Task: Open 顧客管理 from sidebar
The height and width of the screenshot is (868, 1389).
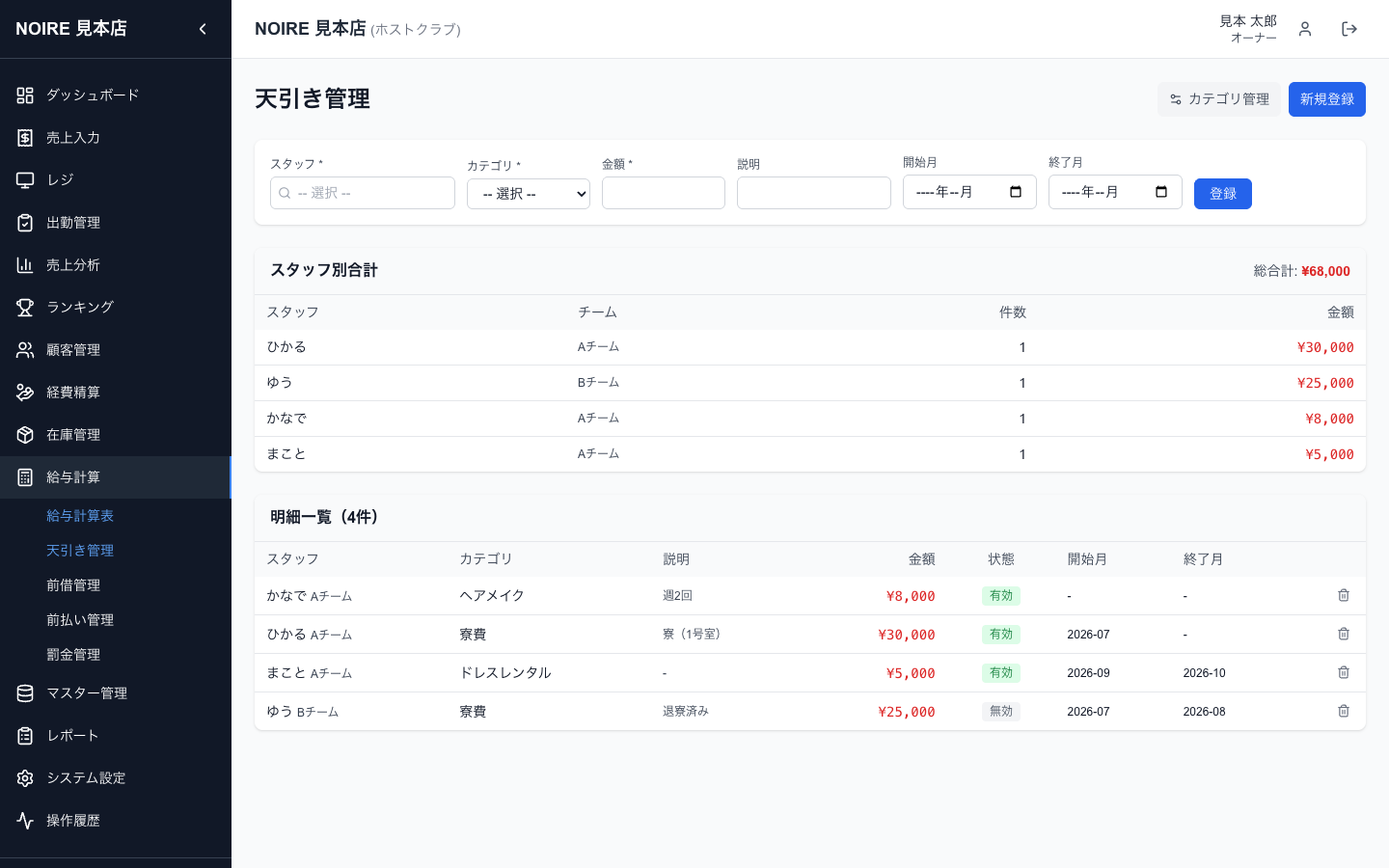Action: [x=116, y=350]
